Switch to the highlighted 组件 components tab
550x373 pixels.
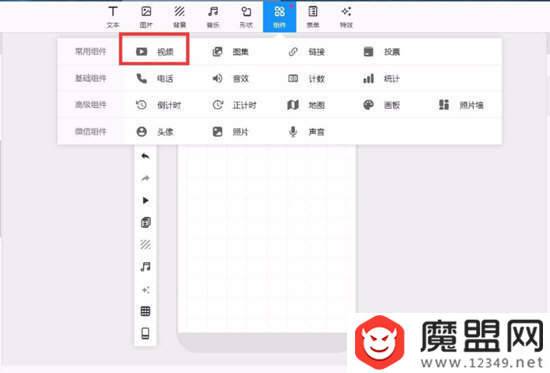[280, 16]
